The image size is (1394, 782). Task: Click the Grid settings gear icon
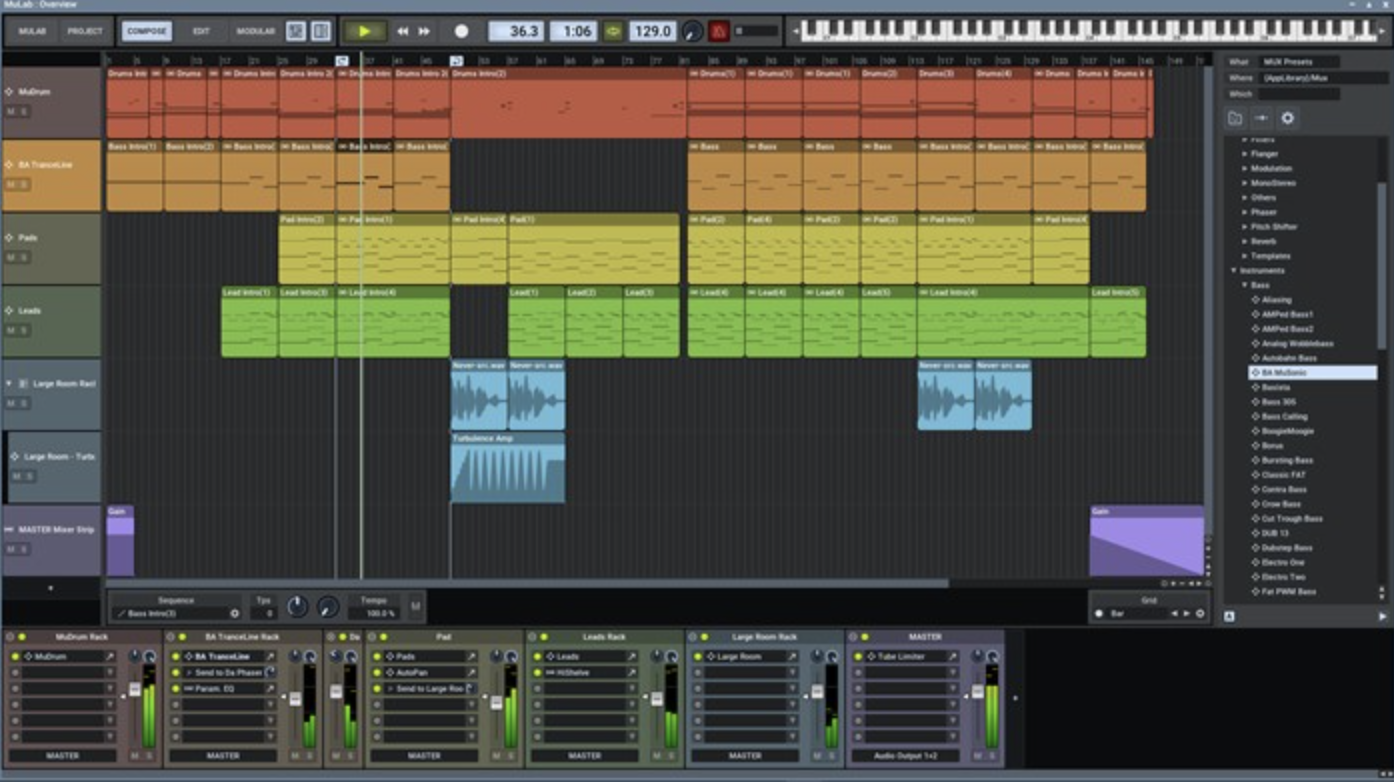click(x=1200, y=614)
